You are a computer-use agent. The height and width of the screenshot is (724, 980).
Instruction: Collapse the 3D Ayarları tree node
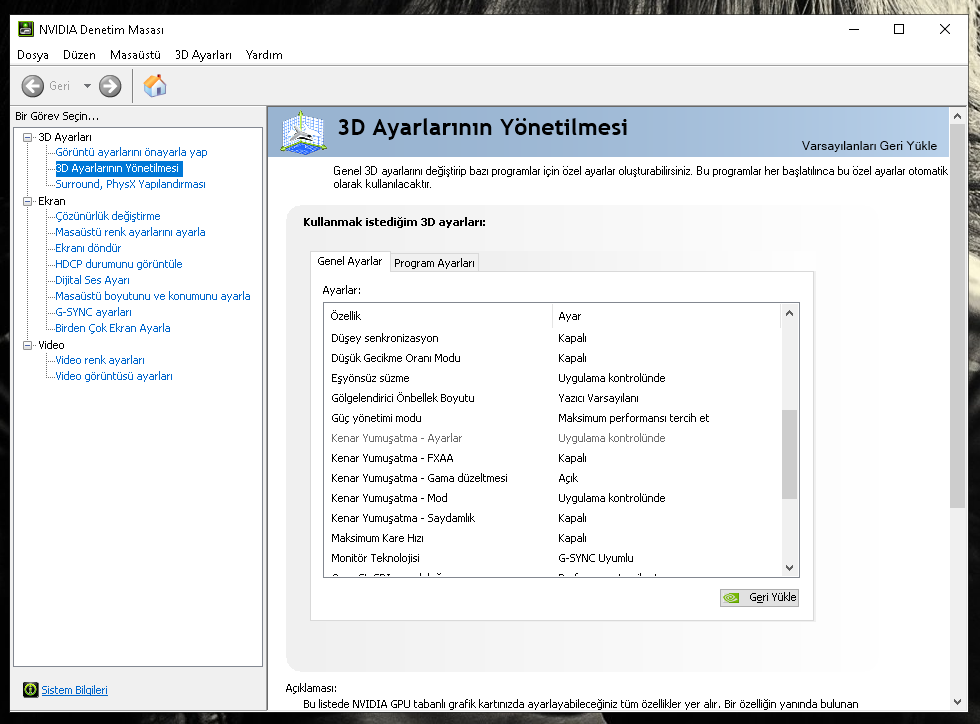tap(28, 137)
